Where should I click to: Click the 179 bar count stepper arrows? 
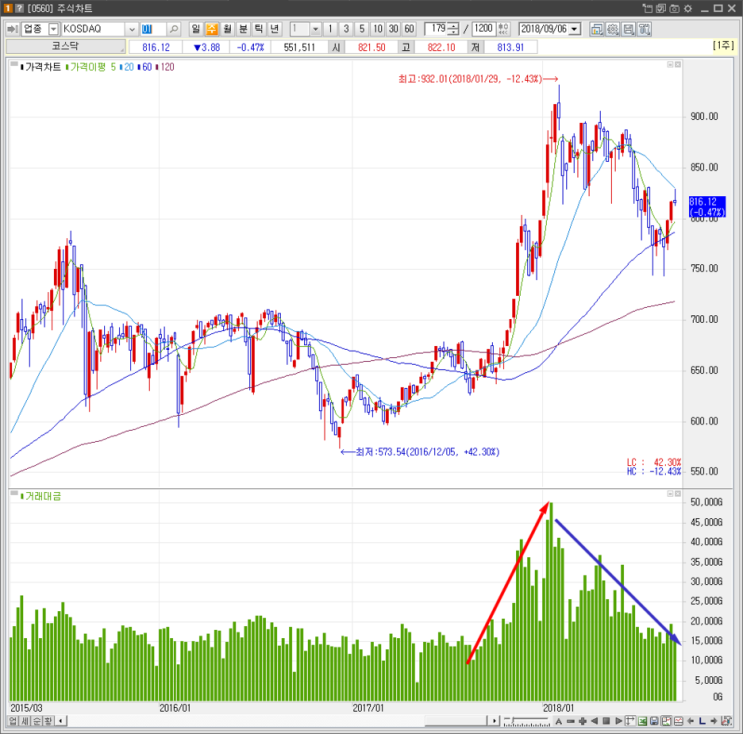[x=453, y=29]
